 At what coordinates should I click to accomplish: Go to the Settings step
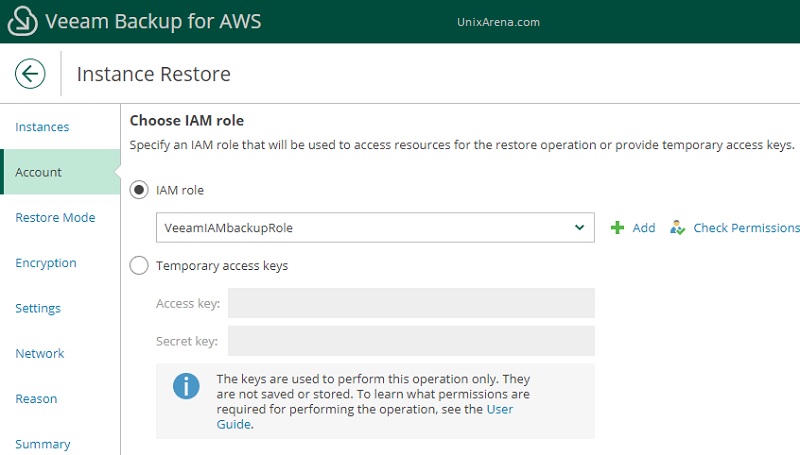[x=38, y=309]
